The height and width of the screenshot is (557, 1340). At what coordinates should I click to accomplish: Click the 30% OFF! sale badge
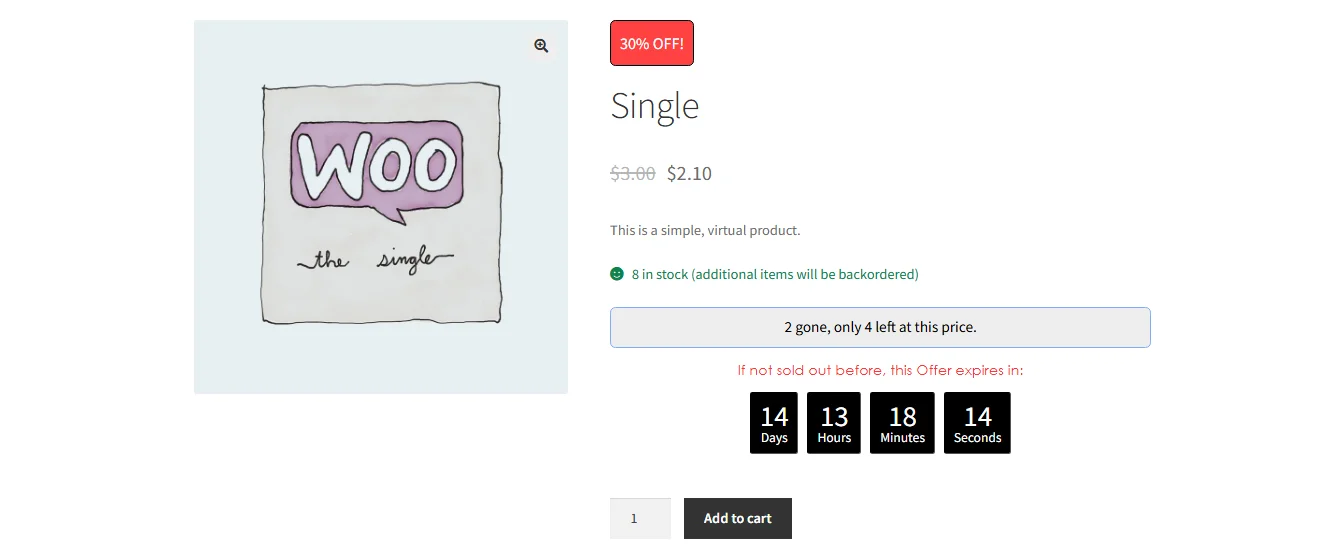click(x=652, y=43)
